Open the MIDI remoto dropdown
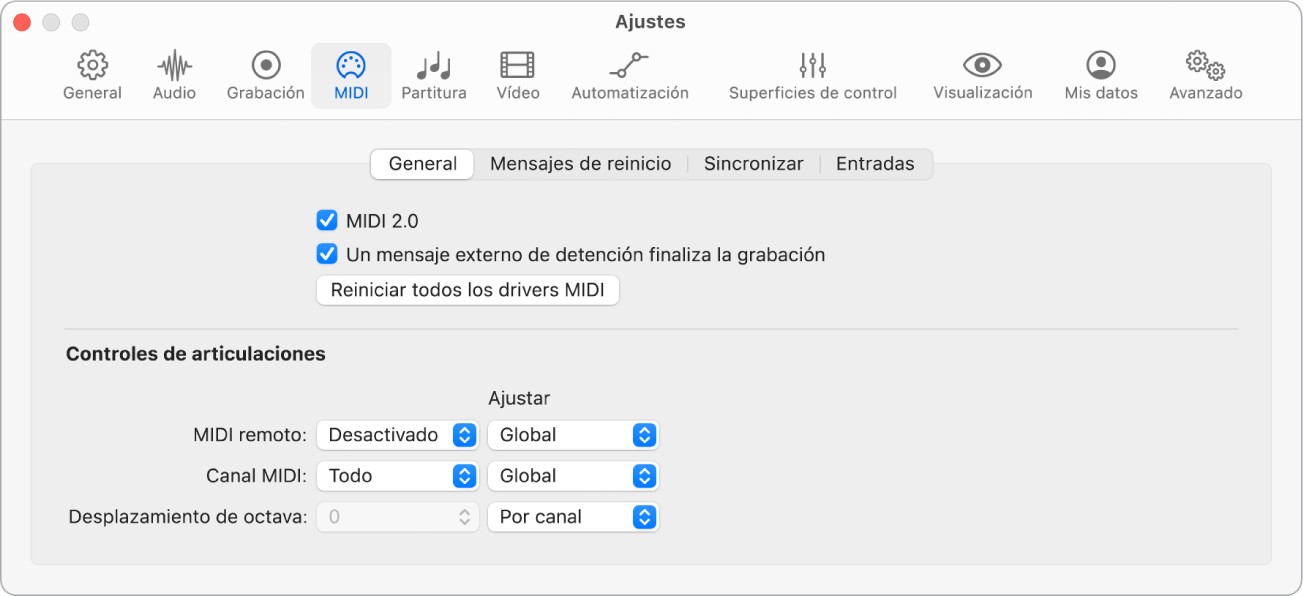The height and width of the screenshot is (596, 1303). coord(397,434)
